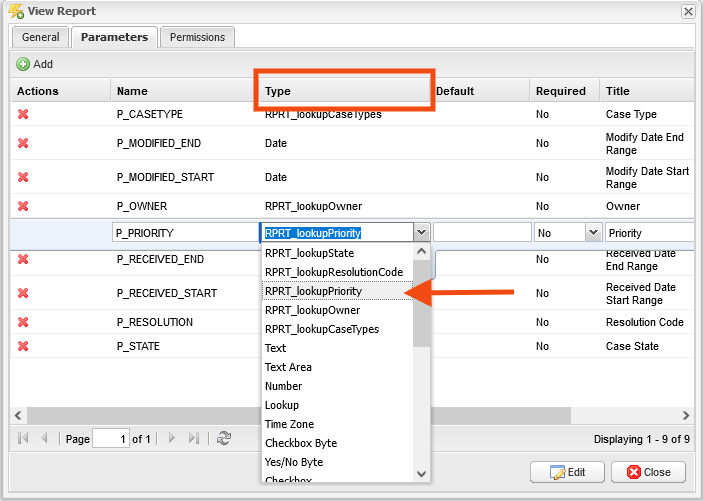Delete the P_MODIFIED_END parameter row
703x501 pixels.
pyautogui.click(x=23, y=143)
